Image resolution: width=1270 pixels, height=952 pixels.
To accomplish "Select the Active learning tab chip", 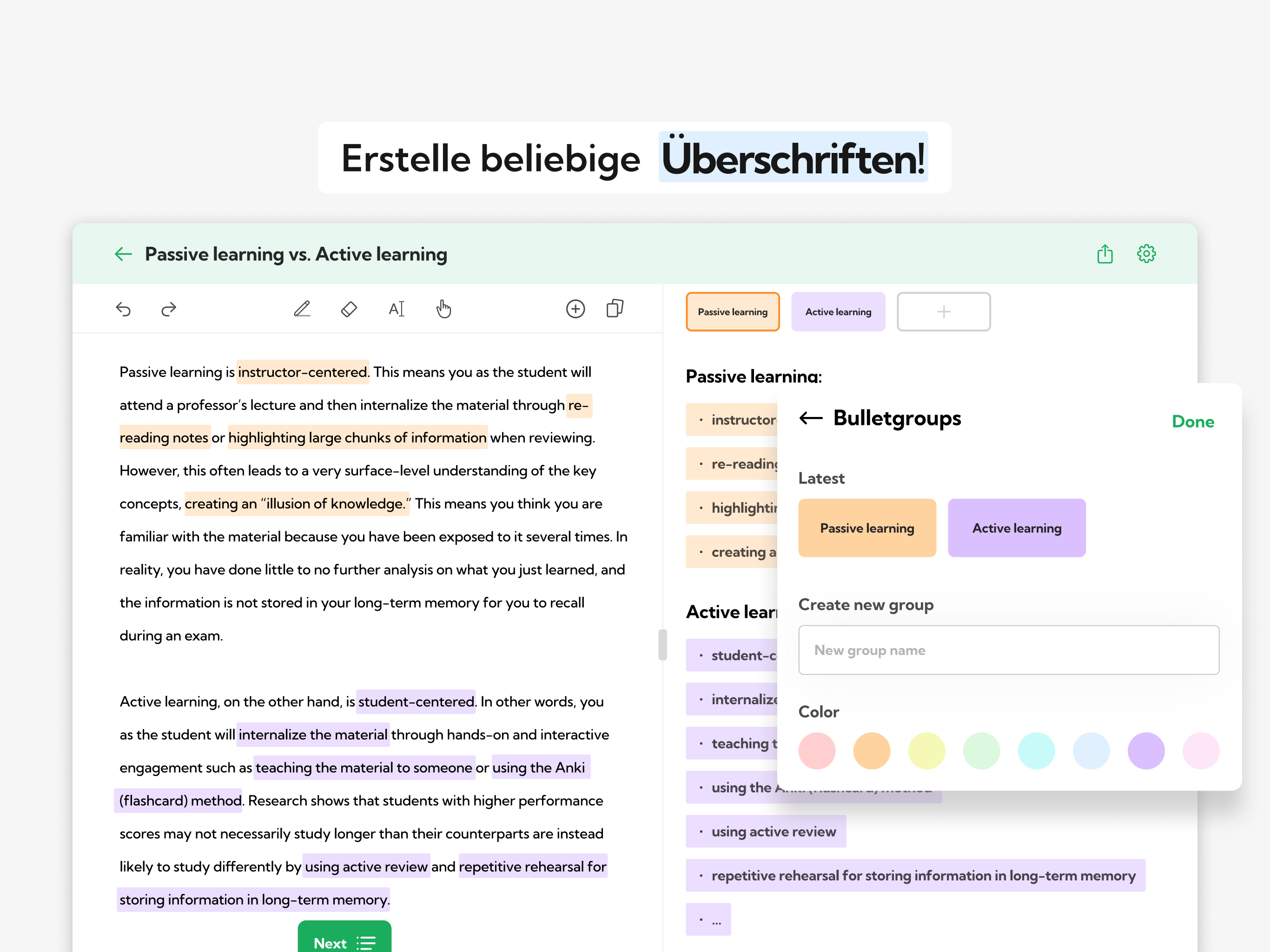I will click(x=838, y=312).
